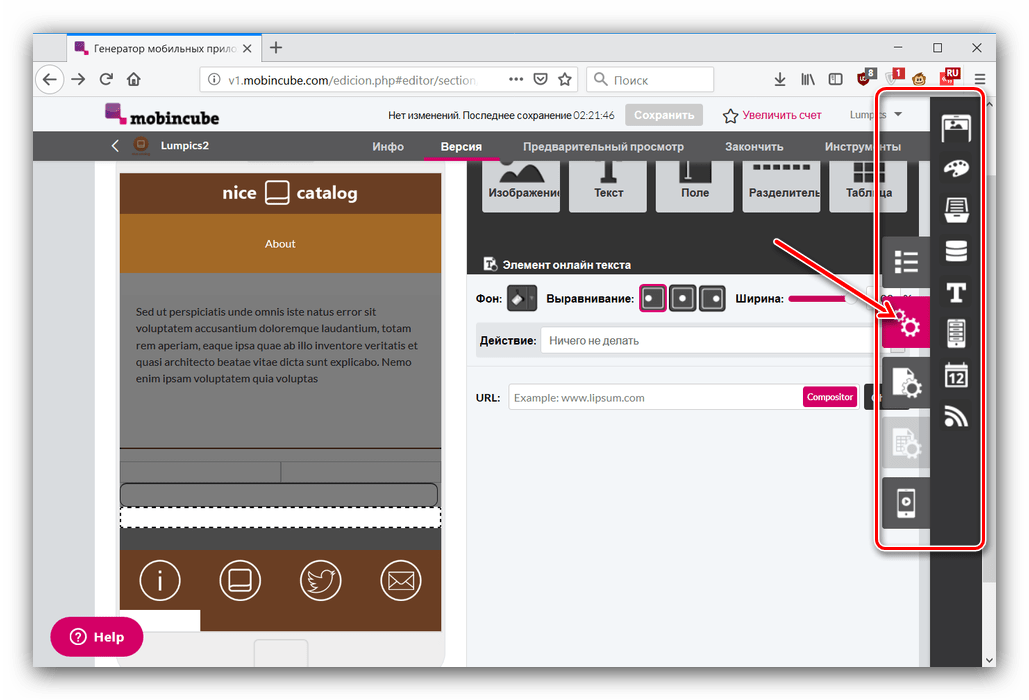Select About header in app preview

[280, 243]
